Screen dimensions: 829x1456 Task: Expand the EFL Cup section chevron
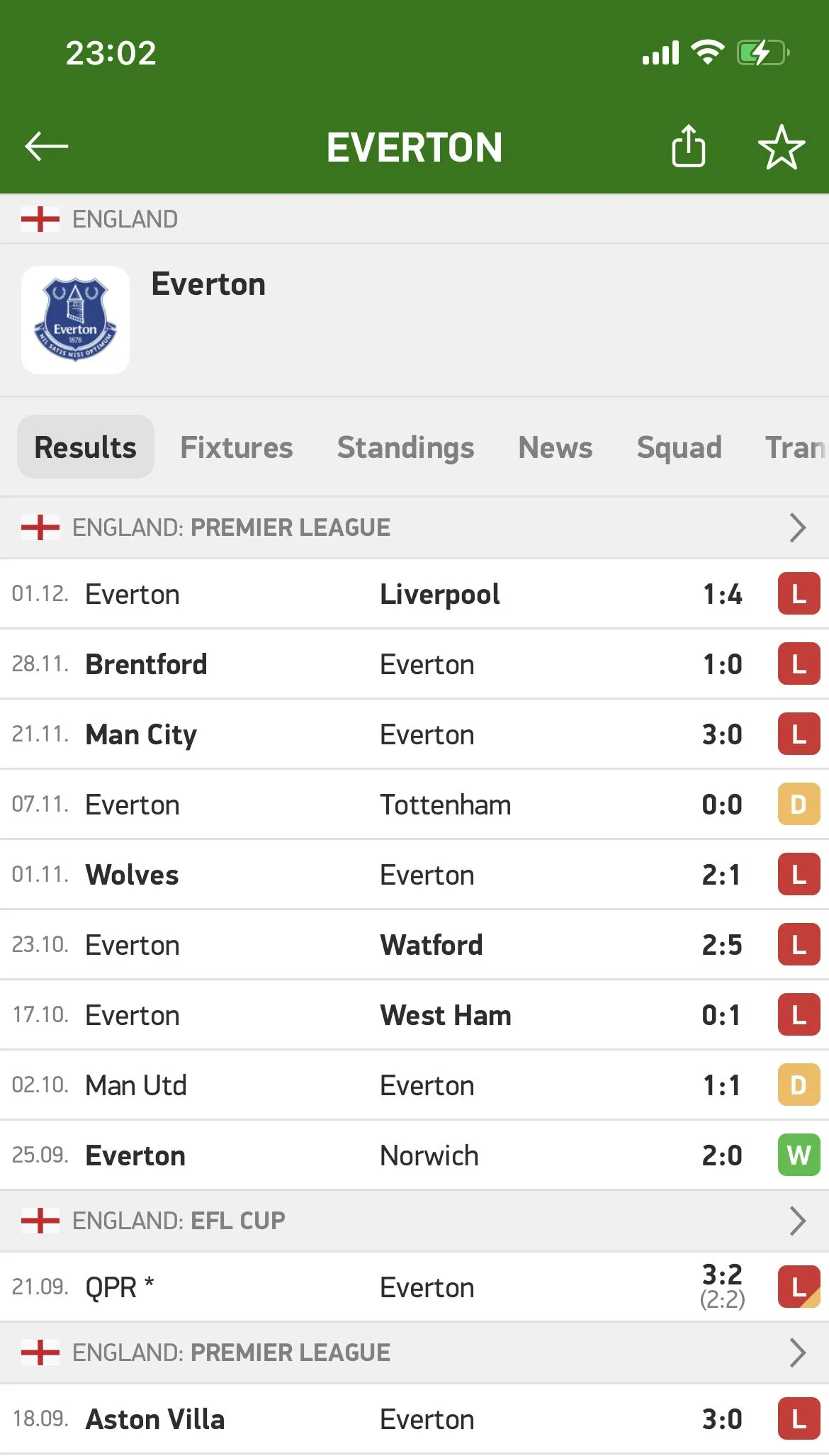click(798, 1221)
